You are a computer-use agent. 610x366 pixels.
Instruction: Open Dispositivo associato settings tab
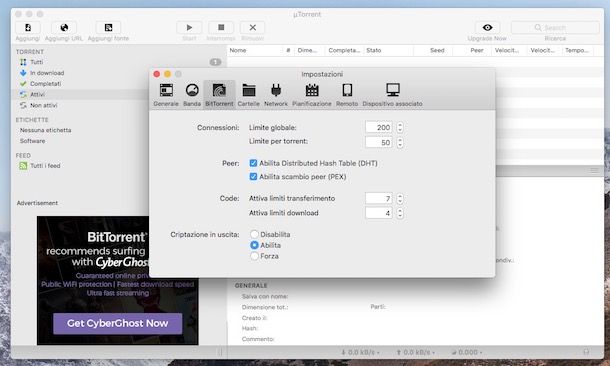(393, 95)
